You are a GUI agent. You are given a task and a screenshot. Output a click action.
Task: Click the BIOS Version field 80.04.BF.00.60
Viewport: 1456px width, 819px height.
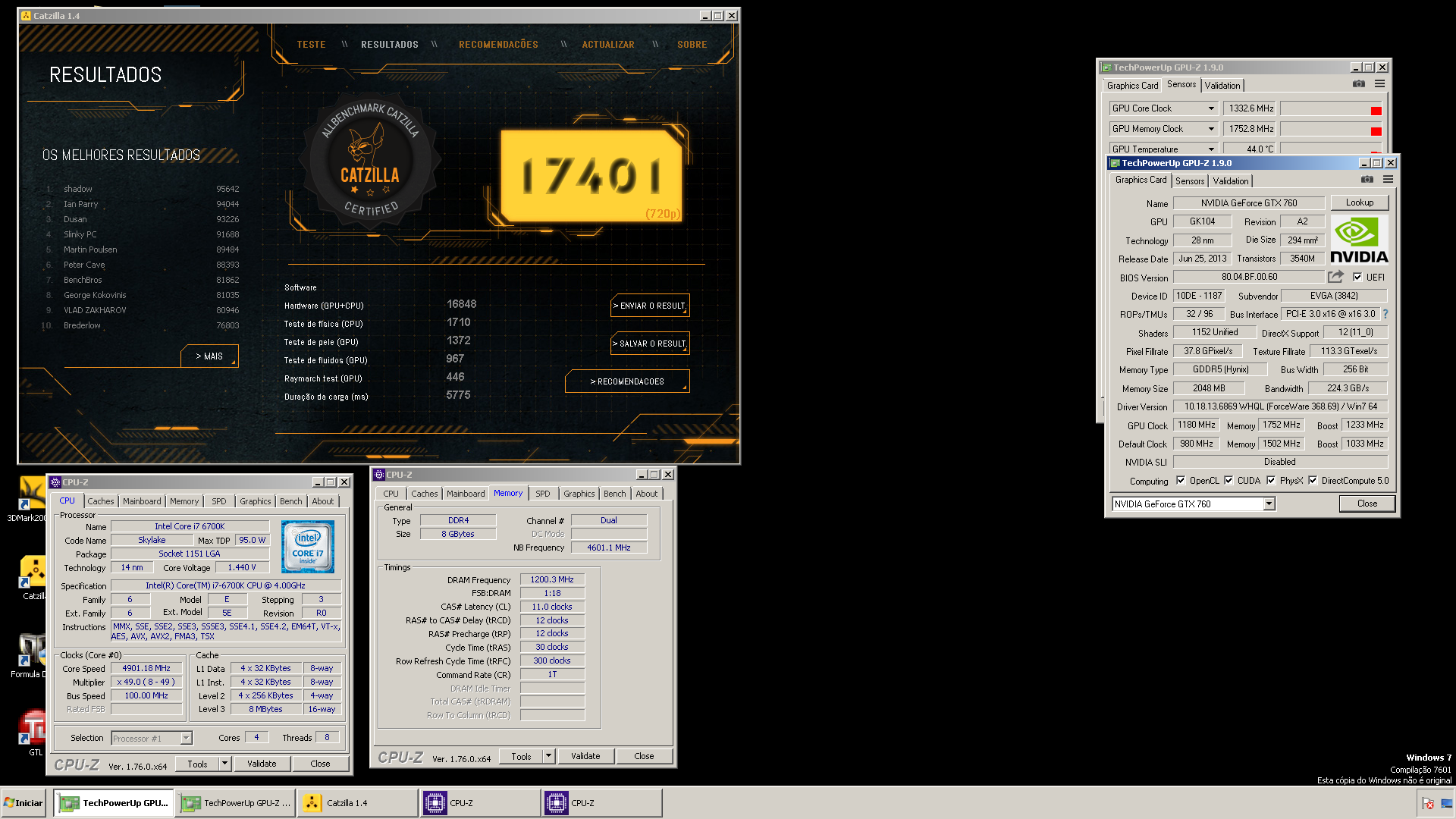tap(1248, 277)
